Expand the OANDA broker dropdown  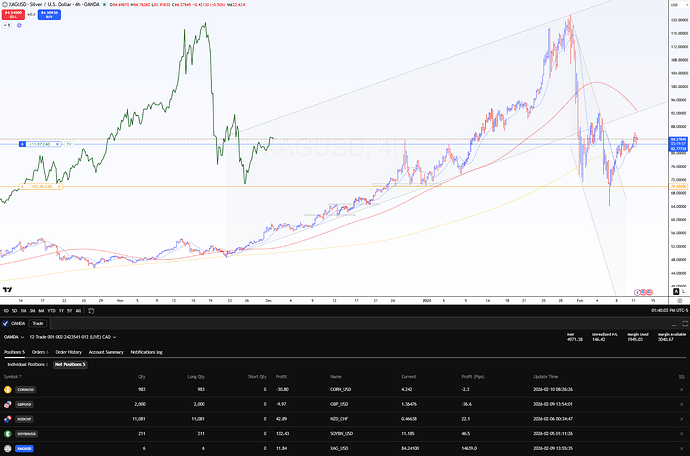pos(14,337)
